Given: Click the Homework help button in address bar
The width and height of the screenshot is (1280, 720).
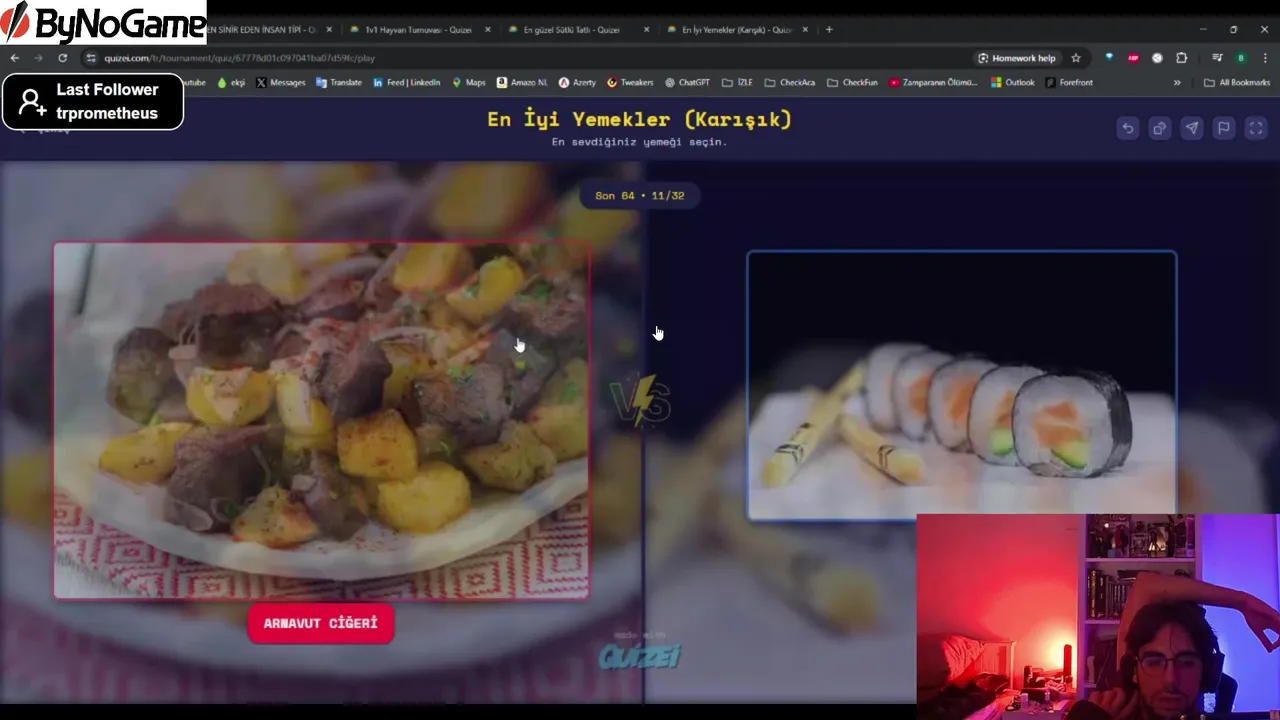Looking at the screenshot, I should coord(1016,58).
